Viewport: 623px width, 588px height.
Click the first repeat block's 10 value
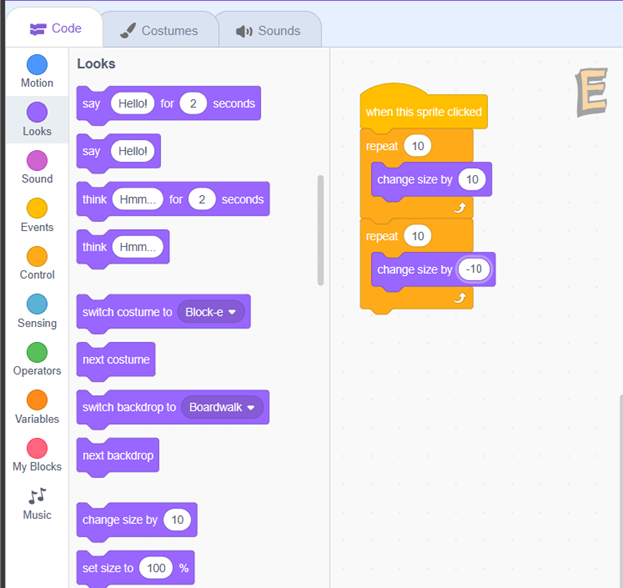click(x=418, y=146)
